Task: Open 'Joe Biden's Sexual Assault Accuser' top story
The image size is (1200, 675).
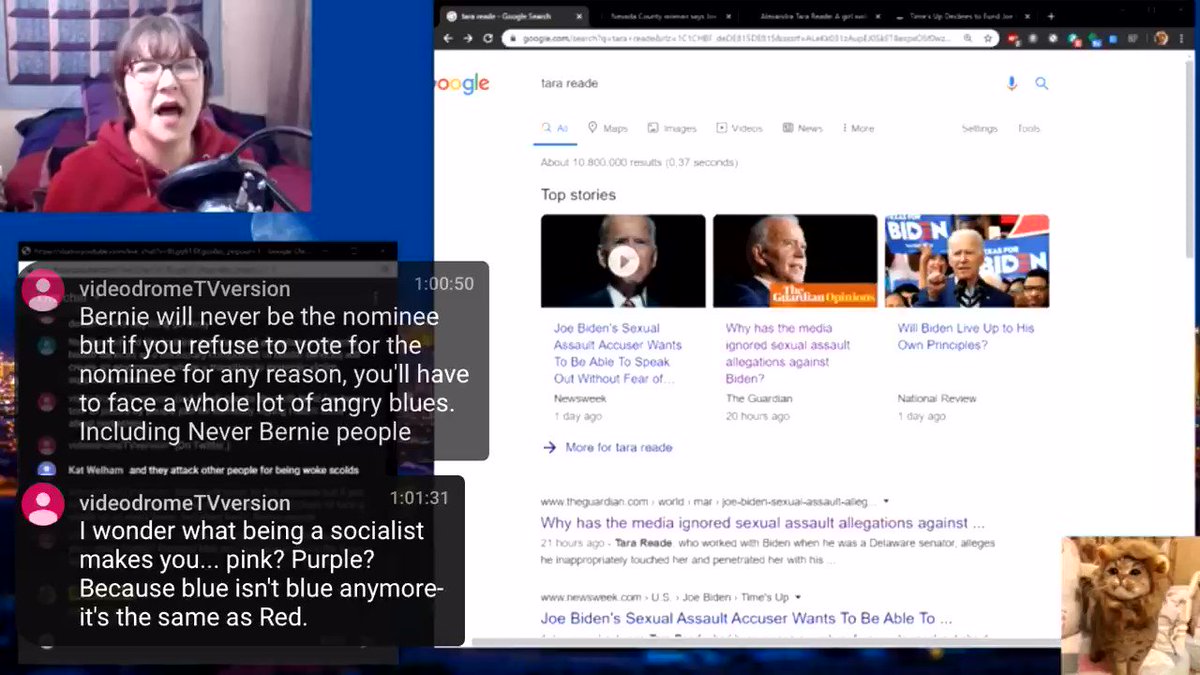Action: (x=618, y=353)
